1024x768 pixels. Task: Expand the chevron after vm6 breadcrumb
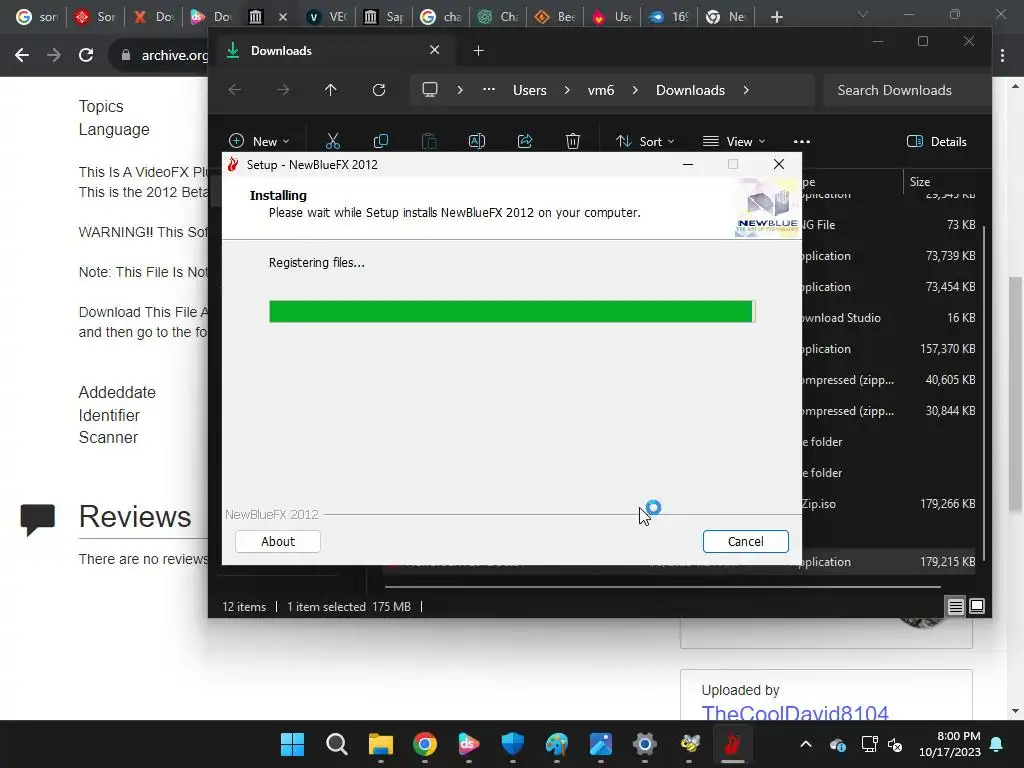(x=635, y=90)
